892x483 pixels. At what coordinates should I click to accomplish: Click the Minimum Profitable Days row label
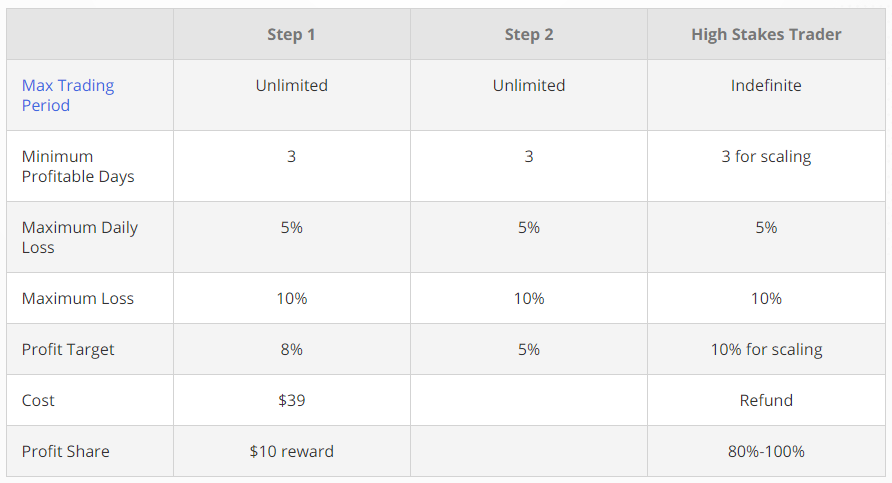pyautogui.click(x=78, y=166)
